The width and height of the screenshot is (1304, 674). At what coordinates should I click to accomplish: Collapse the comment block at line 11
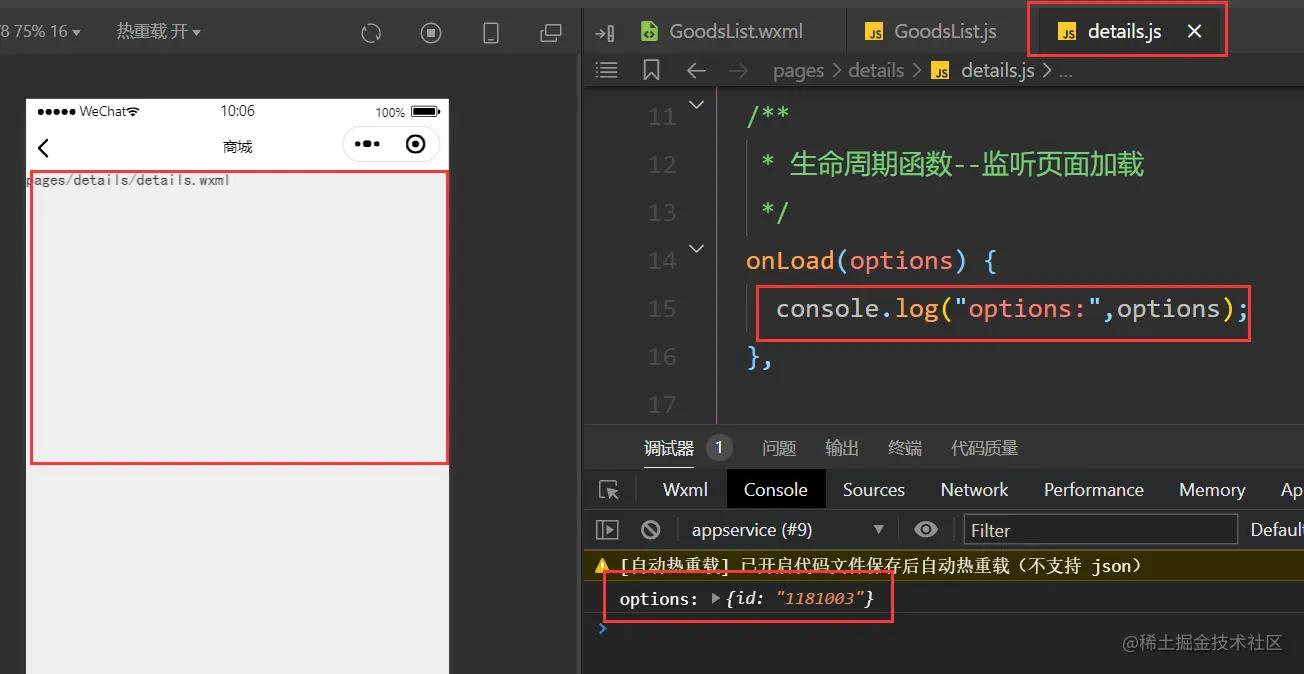coord(697,104)
